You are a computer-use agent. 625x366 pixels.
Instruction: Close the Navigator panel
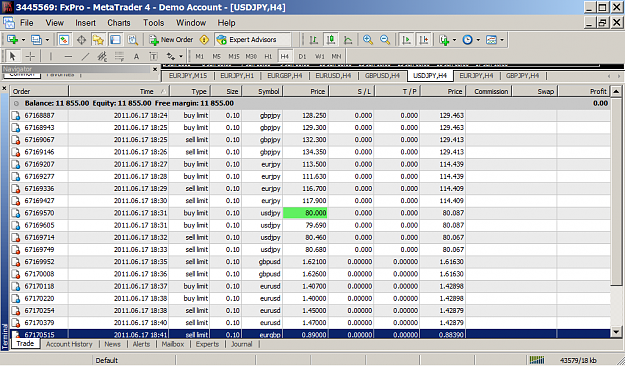155,69
